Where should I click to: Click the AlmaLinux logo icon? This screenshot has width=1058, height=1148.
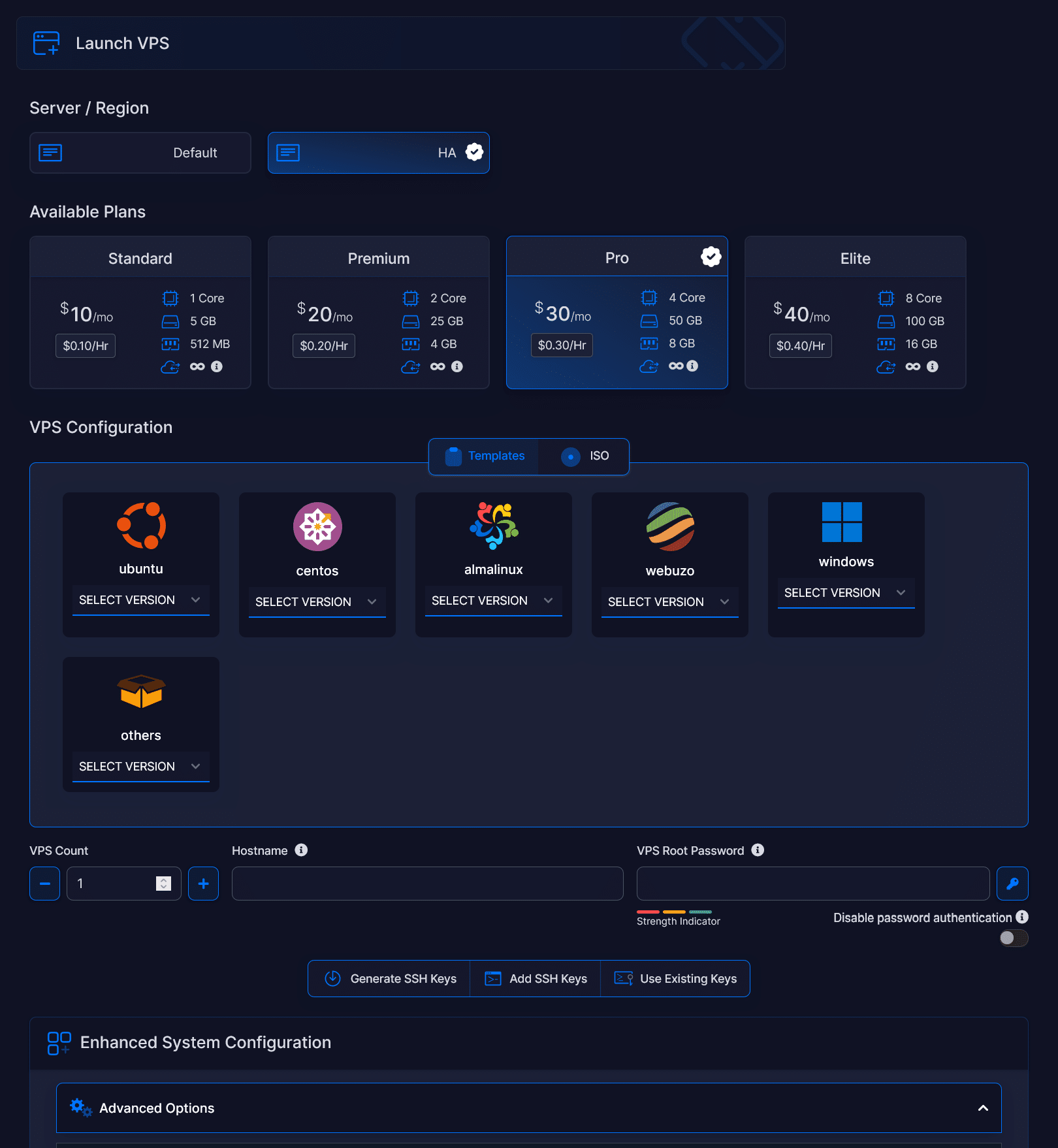494,526
